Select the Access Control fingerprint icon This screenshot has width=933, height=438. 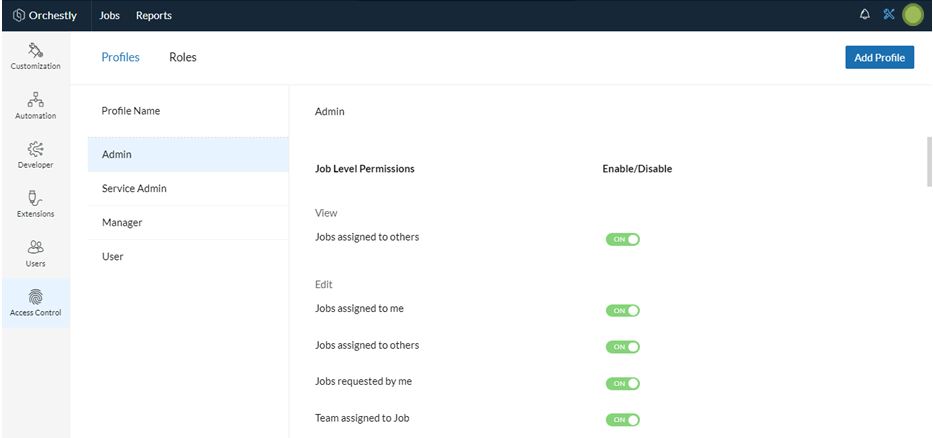coord(36,296)
